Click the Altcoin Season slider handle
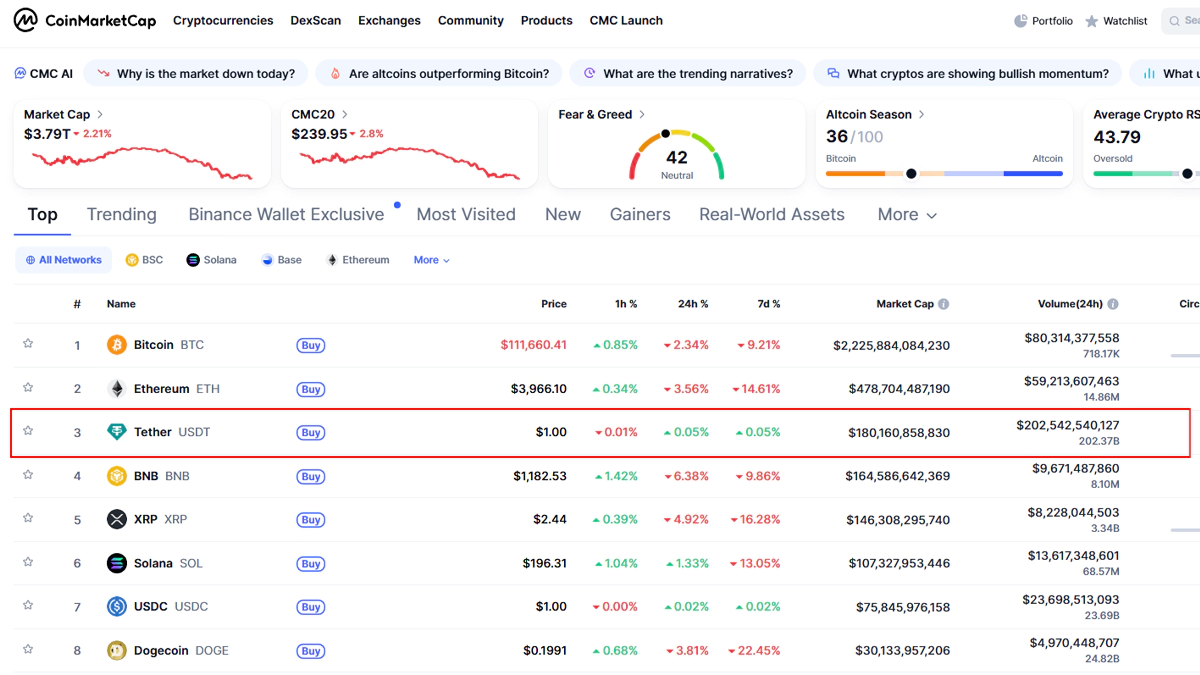Screen dimensions: 1200x675 pyautogui.click(x=911, y=174)
